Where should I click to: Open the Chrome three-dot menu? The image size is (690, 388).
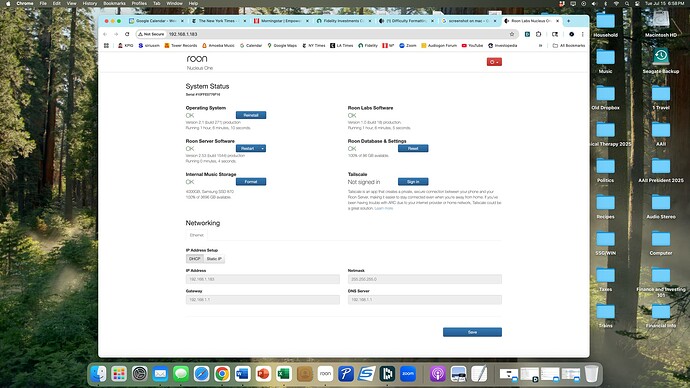583,34
